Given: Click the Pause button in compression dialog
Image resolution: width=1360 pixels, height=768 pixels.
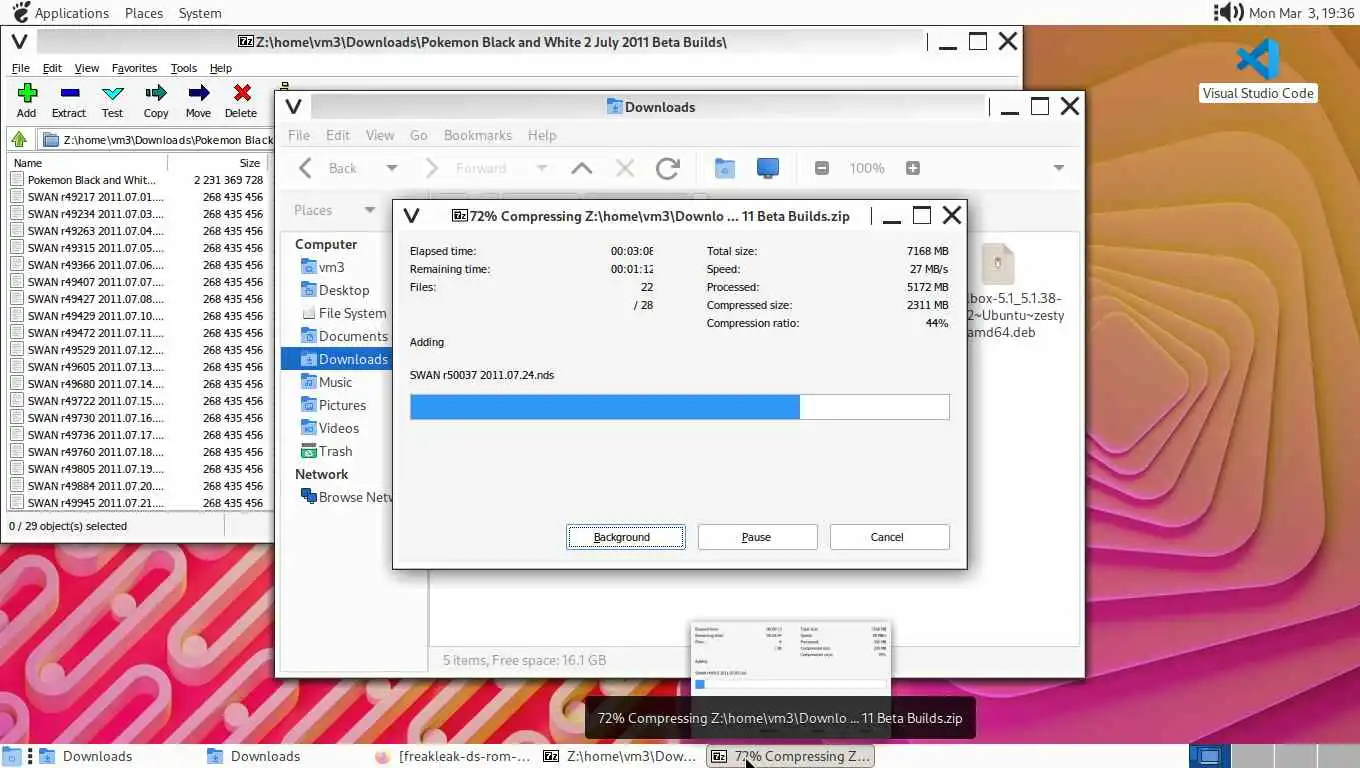Looking at the screenshot, I should tap(757, 537).
